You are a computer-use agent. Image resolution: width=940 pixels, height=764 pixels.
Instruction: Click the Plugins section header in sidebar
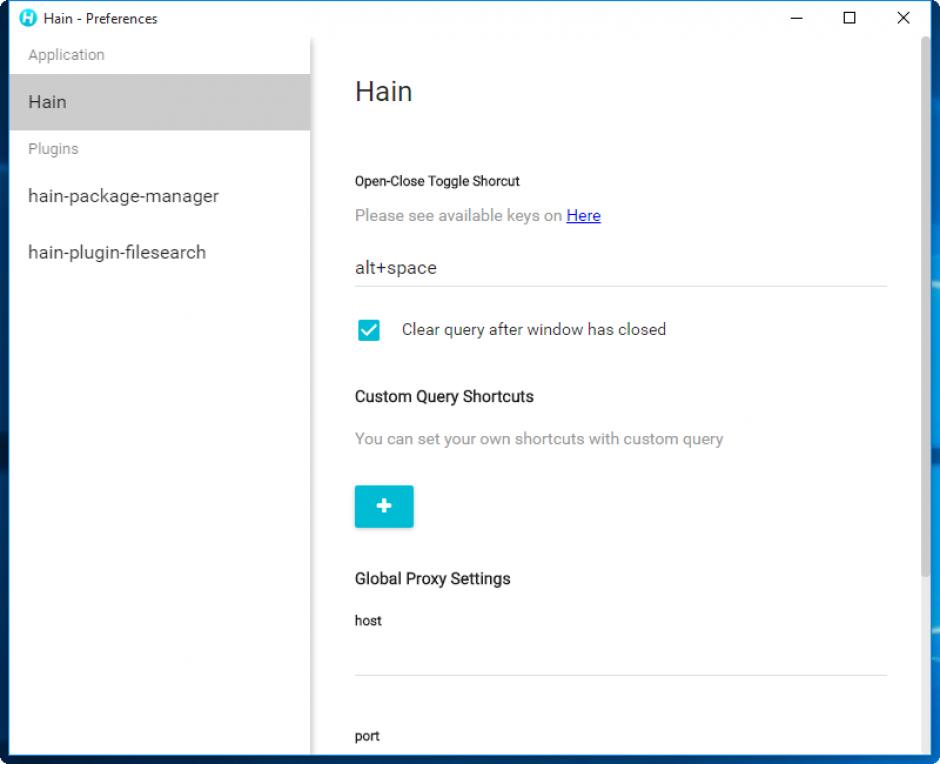[53, 149]
